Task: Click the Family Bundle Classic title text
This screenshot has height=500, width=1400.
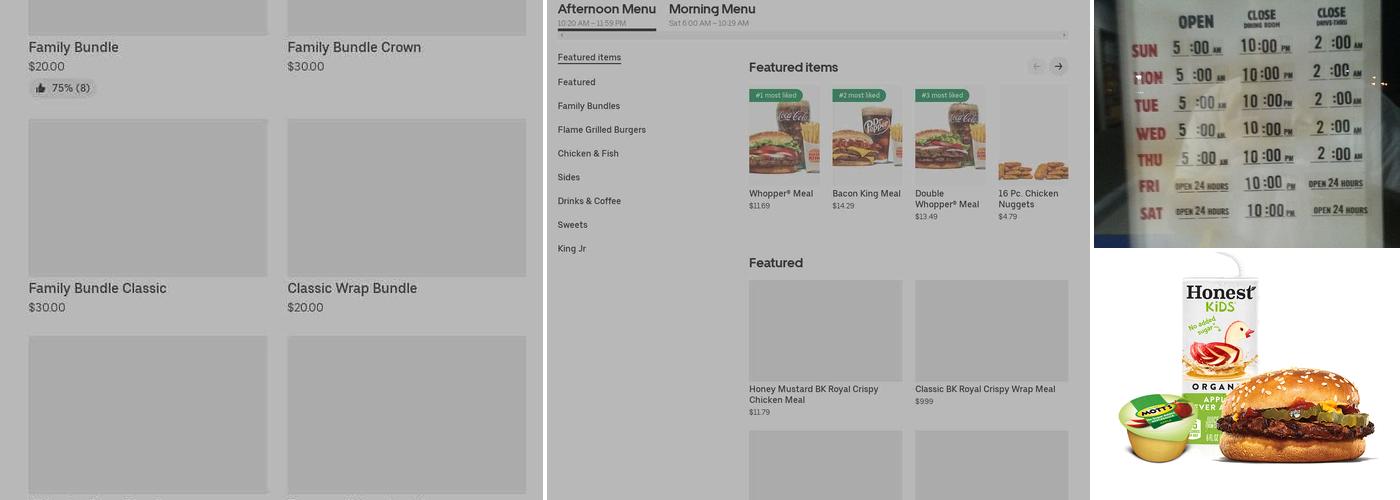Action: (x=97, y=288)
